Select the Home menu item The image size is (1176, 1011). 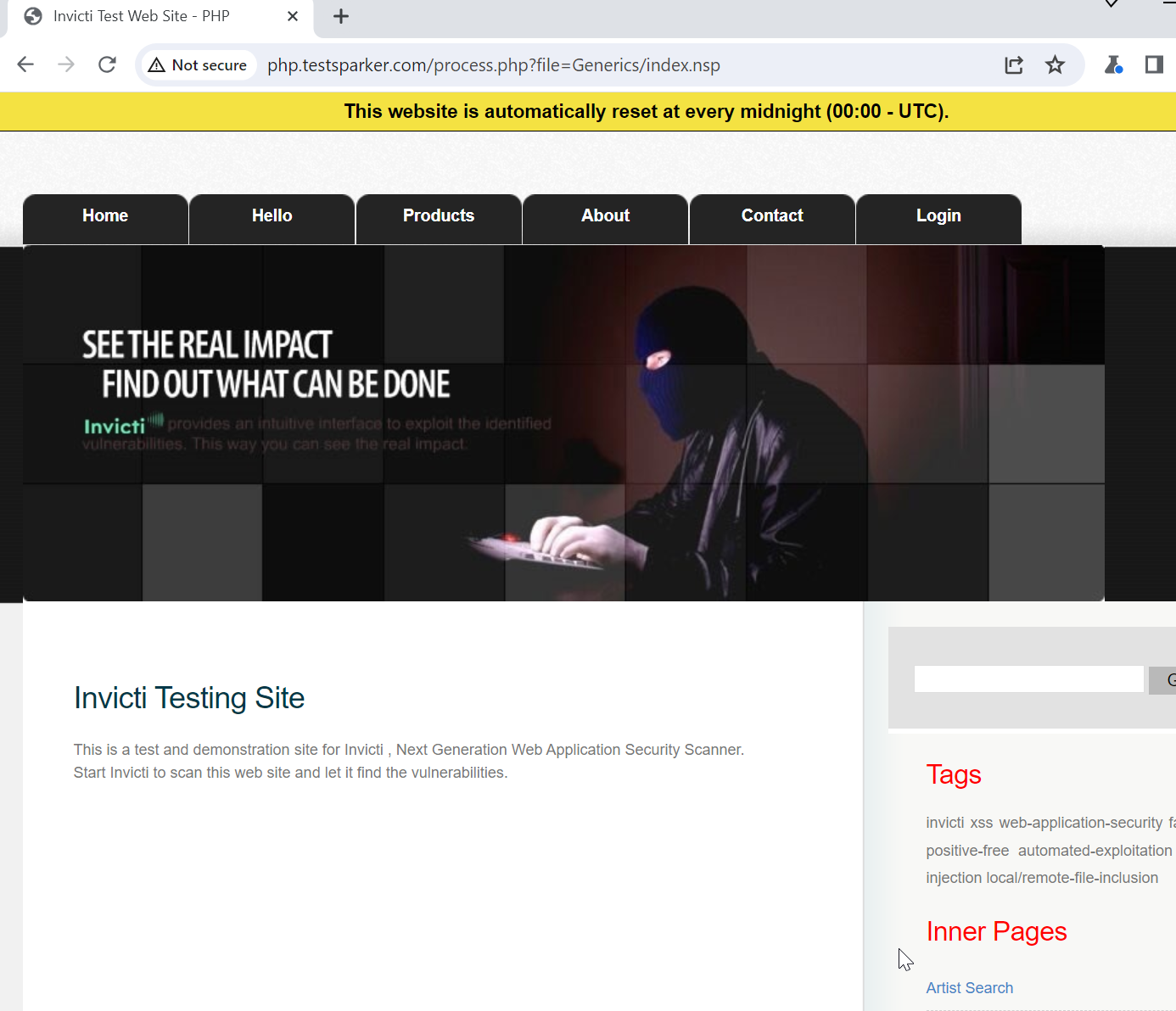[x=104, y=216]
